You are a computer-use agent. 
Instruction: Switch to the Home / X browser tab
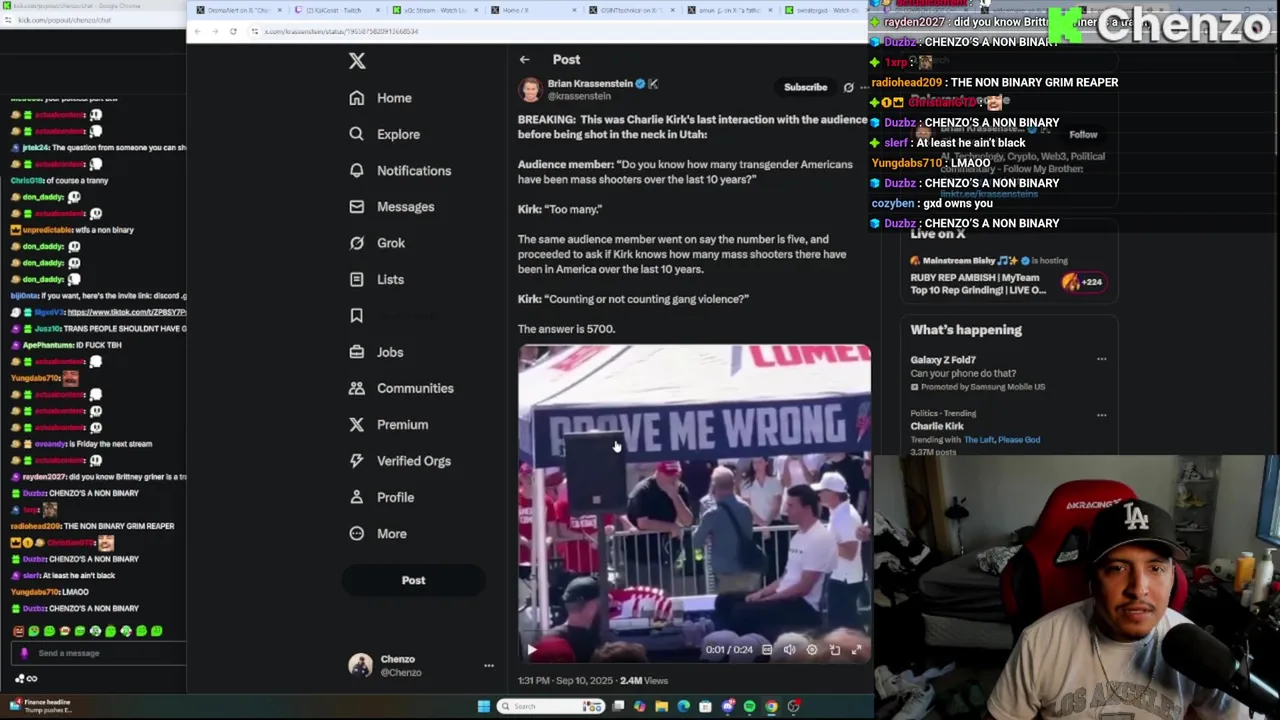coord(536,10)
